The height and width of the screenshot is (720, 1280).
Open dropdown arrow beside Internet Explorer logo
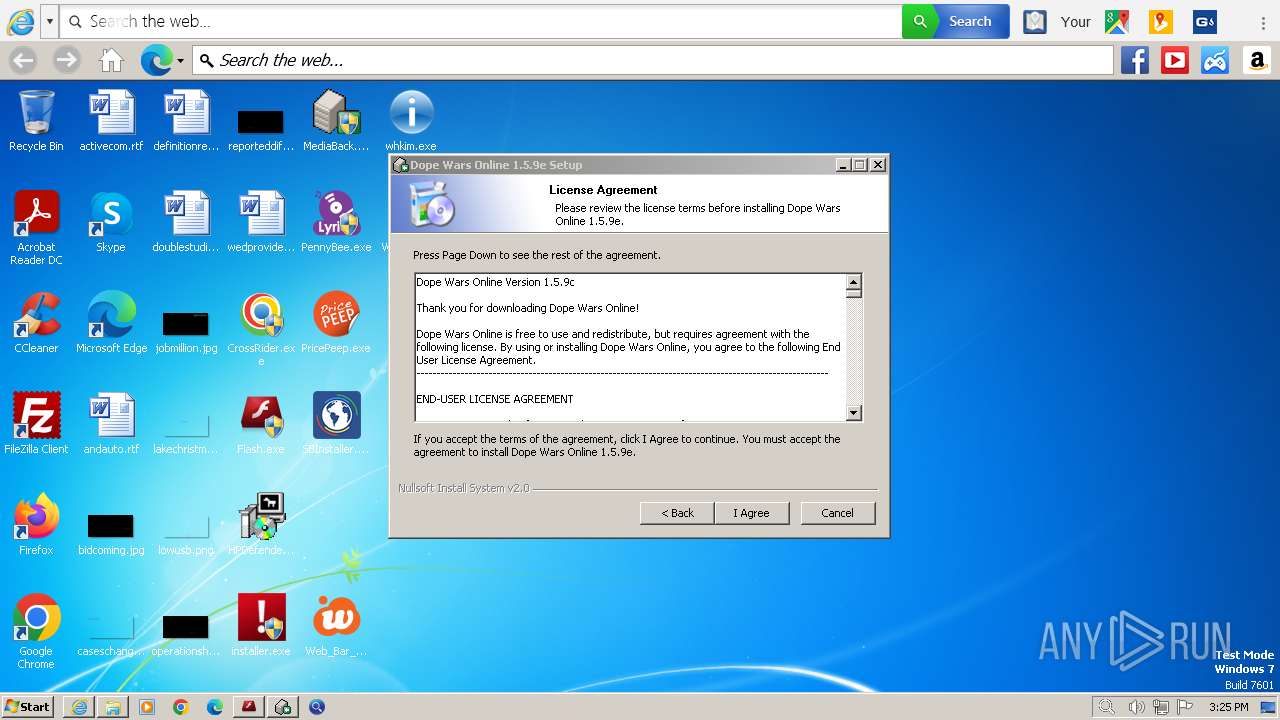[x=49, y=21]
